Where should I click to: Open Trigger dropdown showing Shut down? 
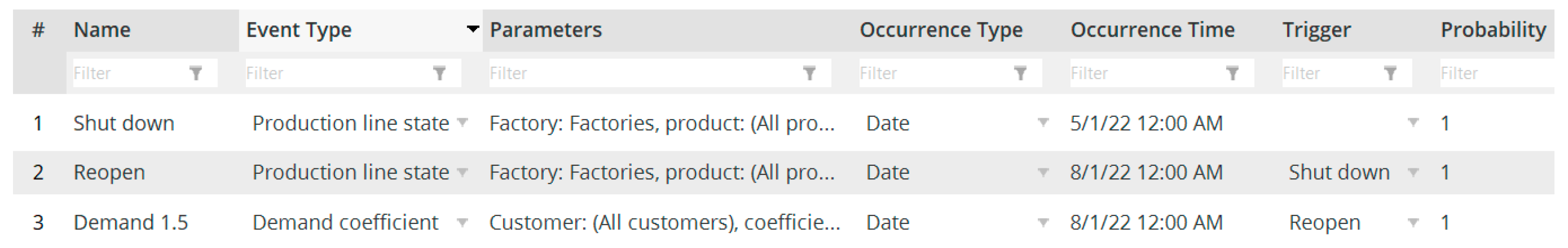[x=1413, y=172]
